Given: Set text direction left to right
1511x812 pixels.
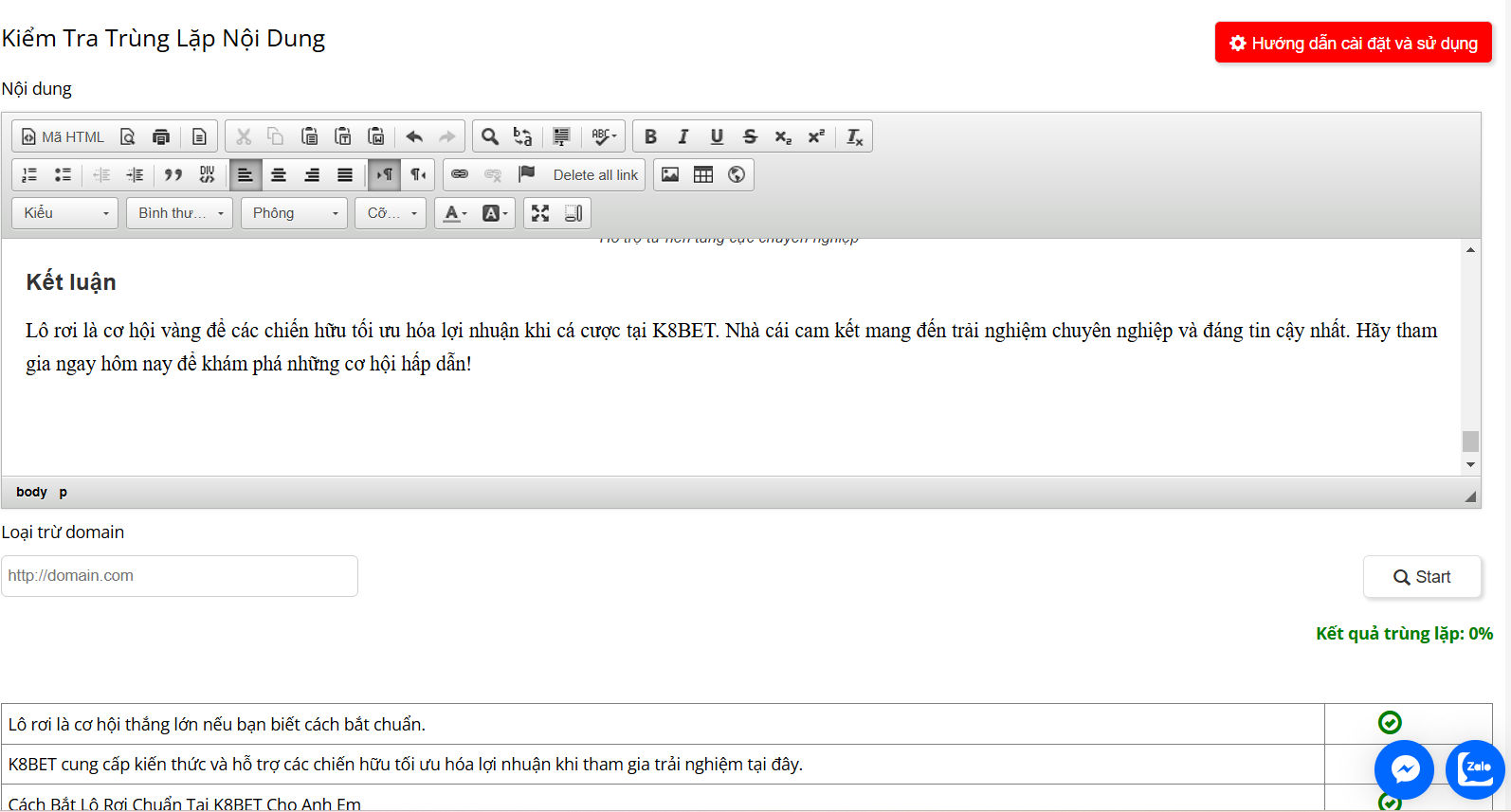Looking at the screenshot, I should coord(384,174).
